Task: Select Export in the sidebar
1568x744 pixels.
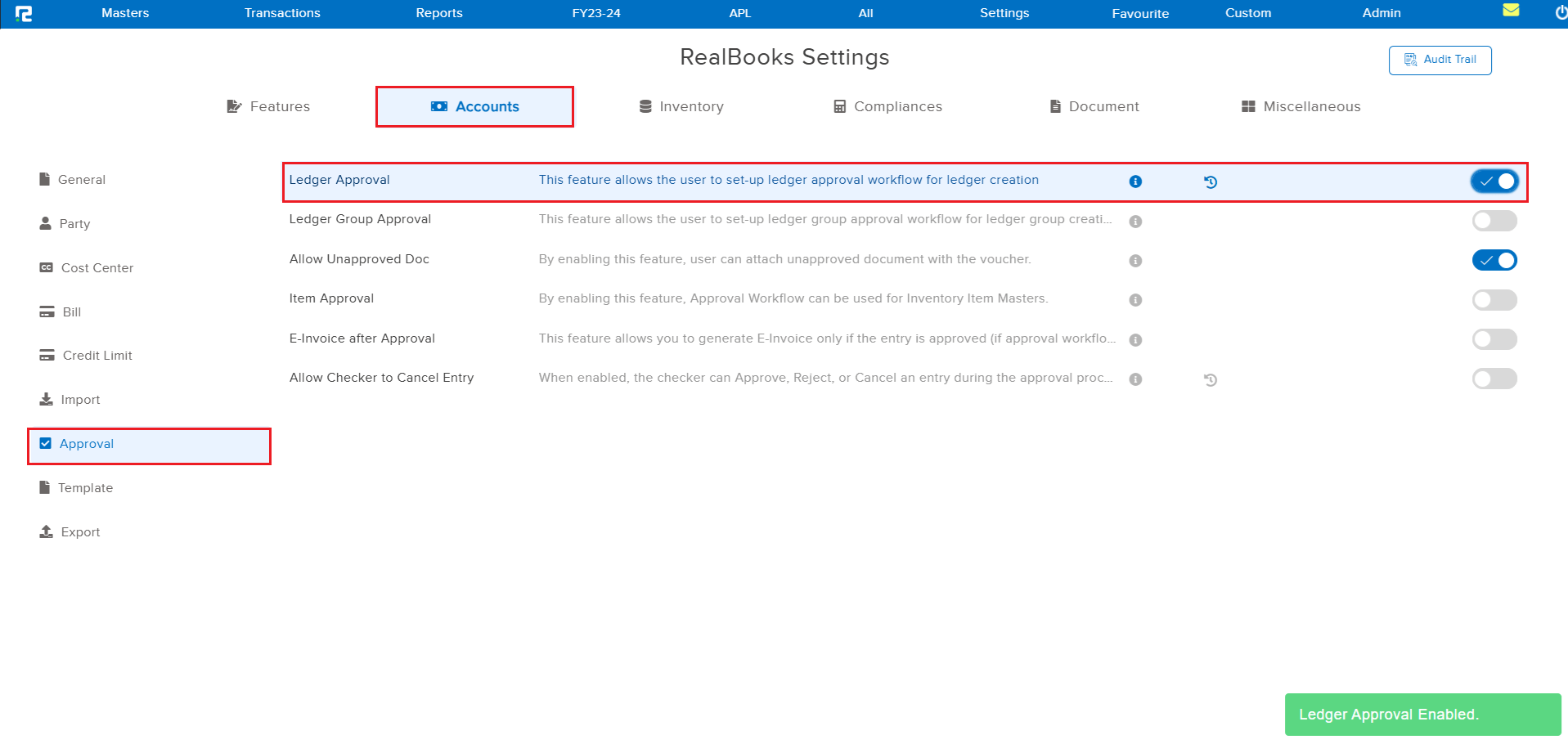Action: [x=70, y=531]
